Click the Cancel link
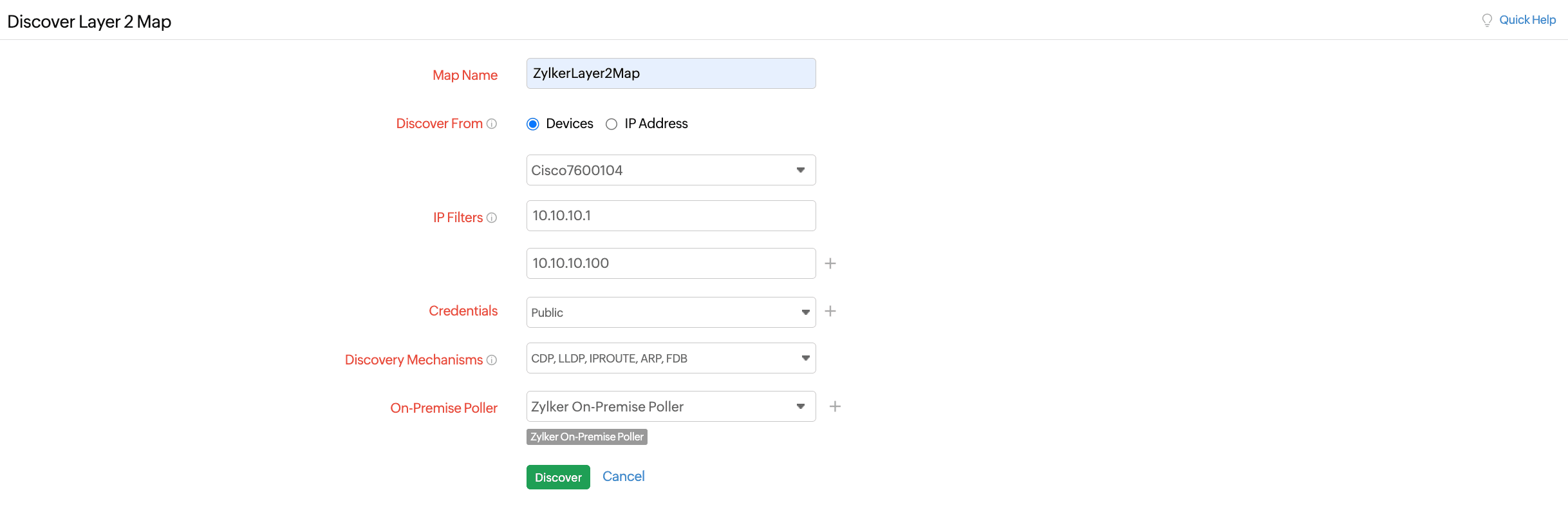 coord(623,477)
